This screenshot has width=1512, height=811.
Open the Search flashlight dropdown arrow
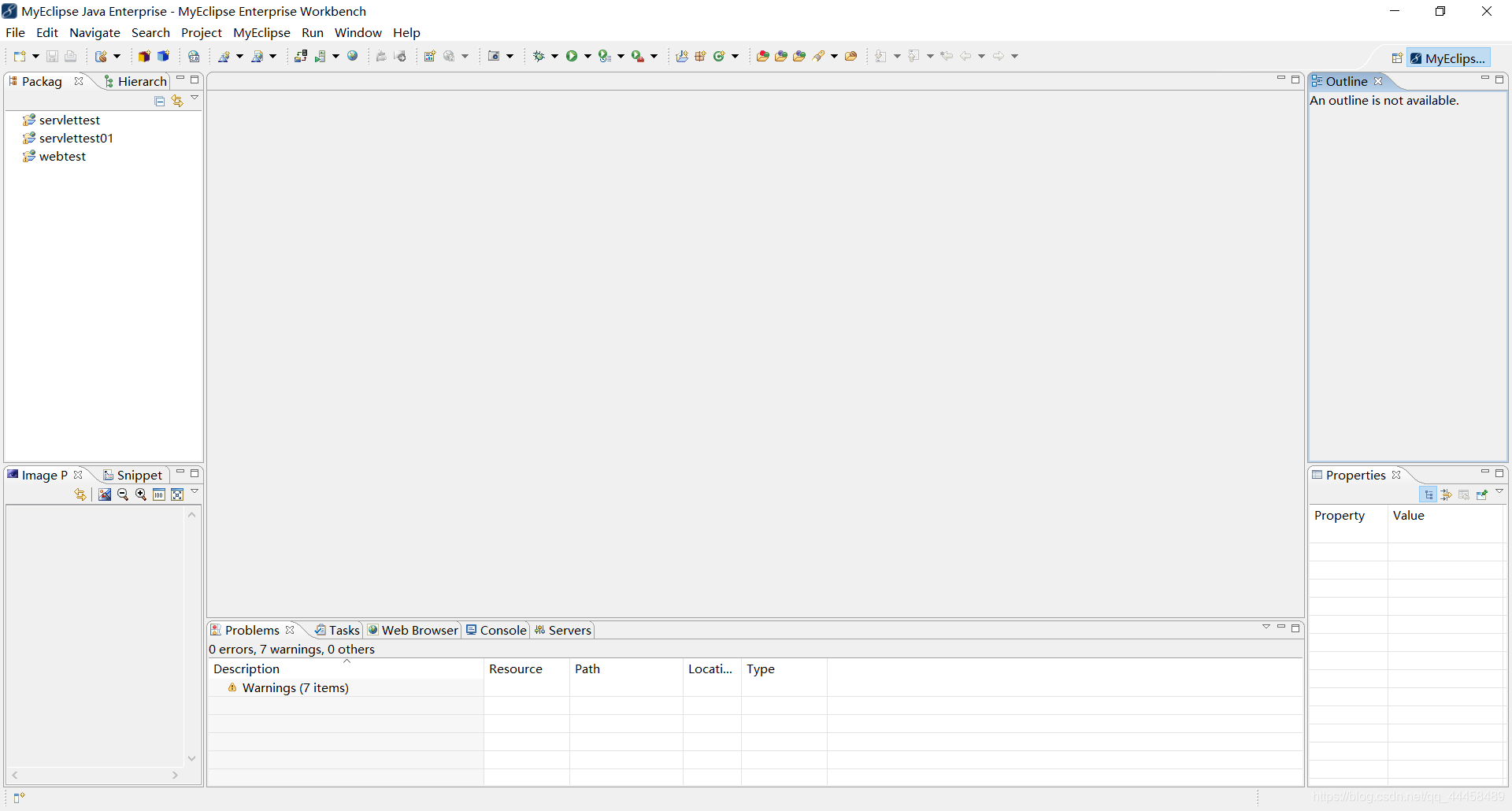coord(834,56)
